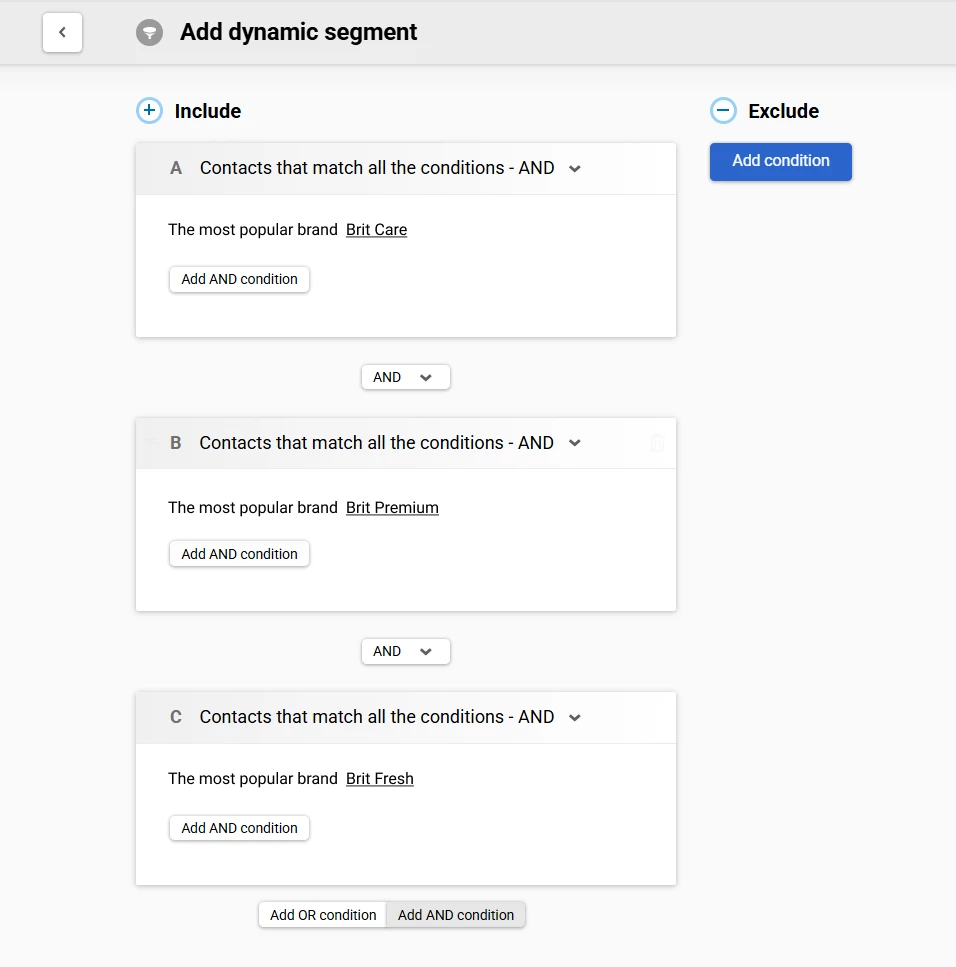The height and width of the screenshot is (967, 956).
Task: Click the bottom Add AND condition group button
Action: 456,915
